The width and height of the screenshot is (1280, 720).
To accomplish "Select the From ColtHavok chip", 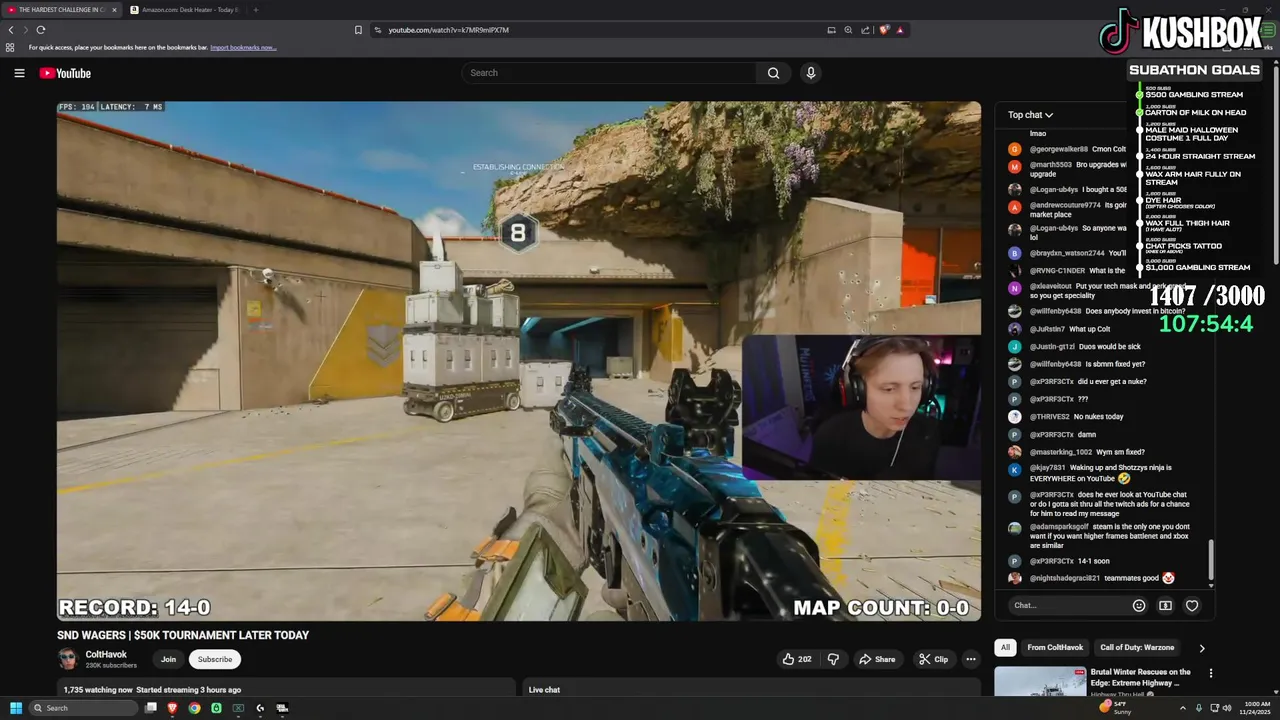I will pos(1055,647).
